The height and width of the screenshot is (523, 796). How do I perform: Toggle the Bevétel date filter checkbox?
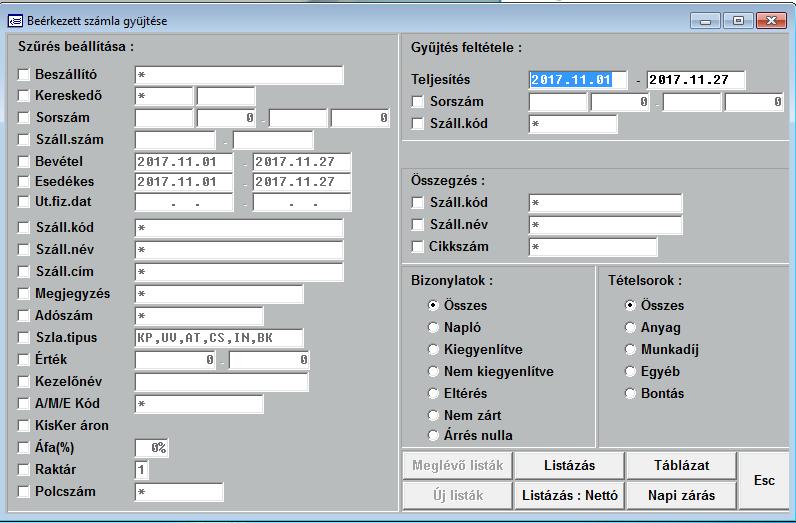tap(24, 161)
